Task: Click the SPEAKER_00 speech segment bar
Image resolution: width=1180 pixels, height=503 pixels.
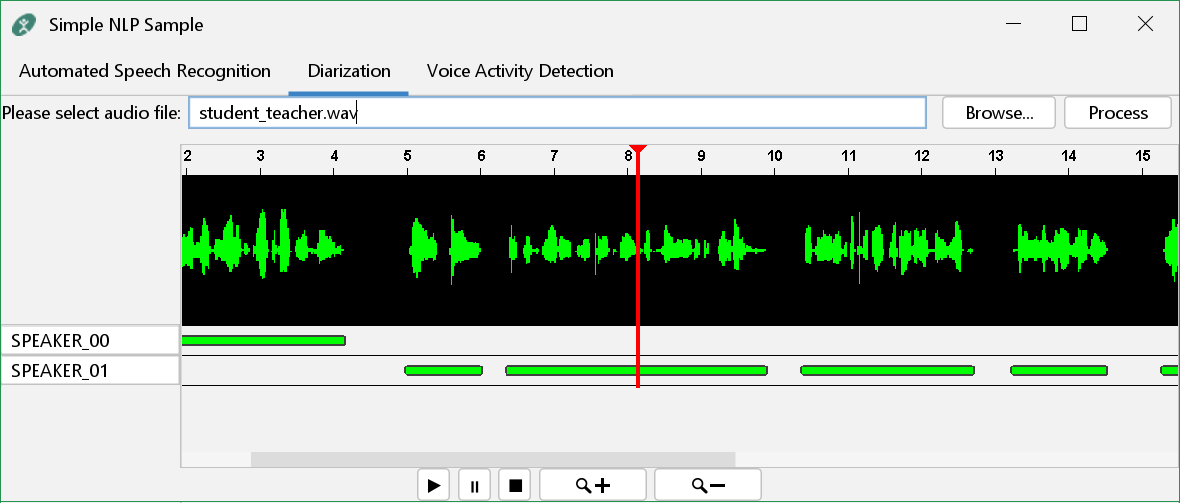Action: tap(263, 341)
